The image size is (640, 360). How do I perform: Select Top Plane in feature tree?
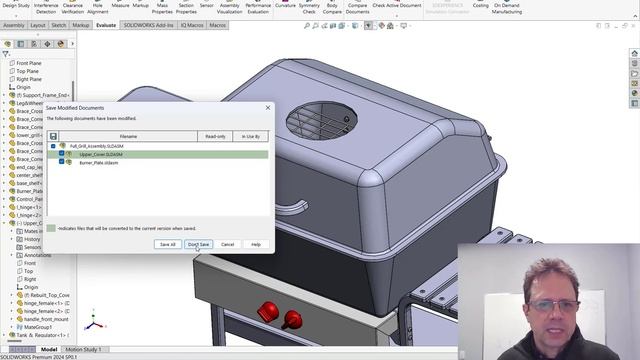point(27,71)
